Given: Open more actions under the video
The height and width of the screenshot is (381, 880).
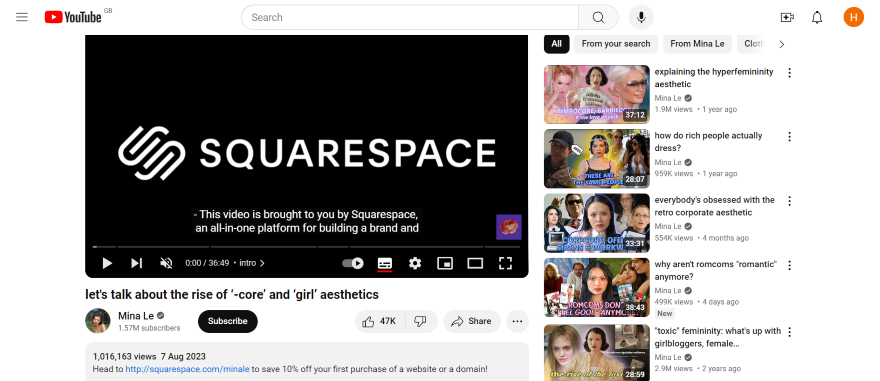Looking at the screenshot, I should coord(517,322).
